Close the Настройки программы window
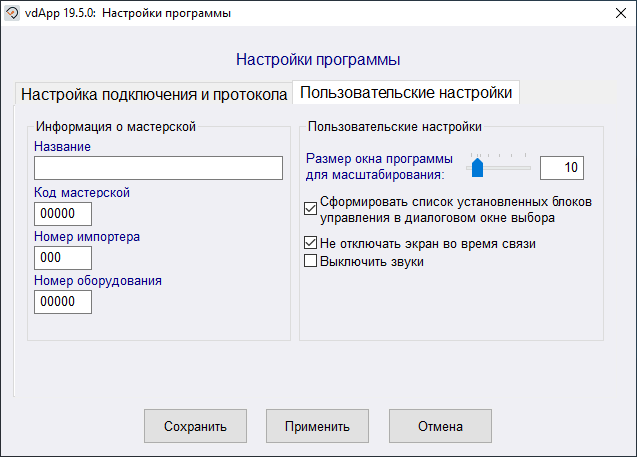This screenshot has height=457, width=637. point(613,13)
